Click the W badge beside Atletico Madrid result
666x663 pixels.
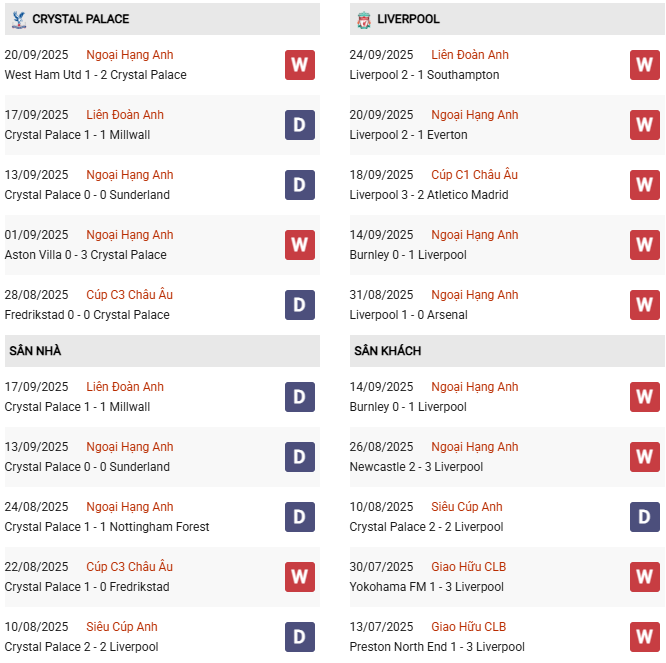tap(644, 185)
